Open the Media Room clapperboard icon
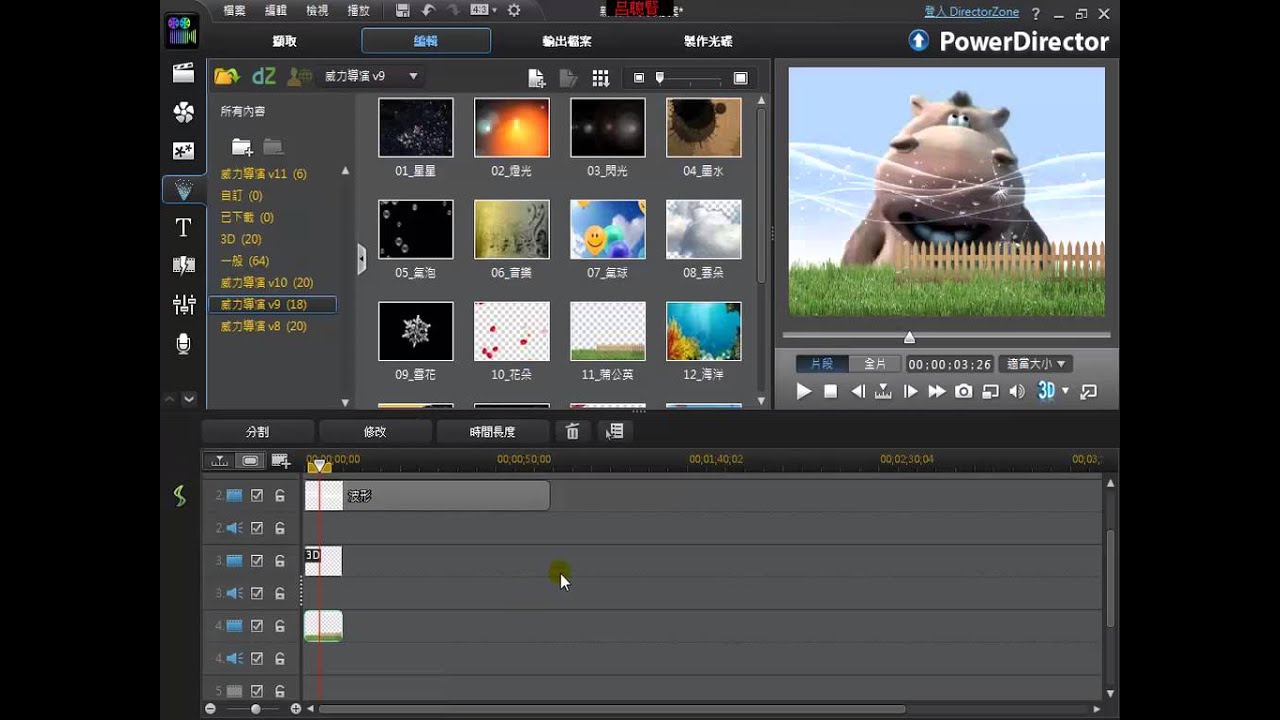 (183, 73)
